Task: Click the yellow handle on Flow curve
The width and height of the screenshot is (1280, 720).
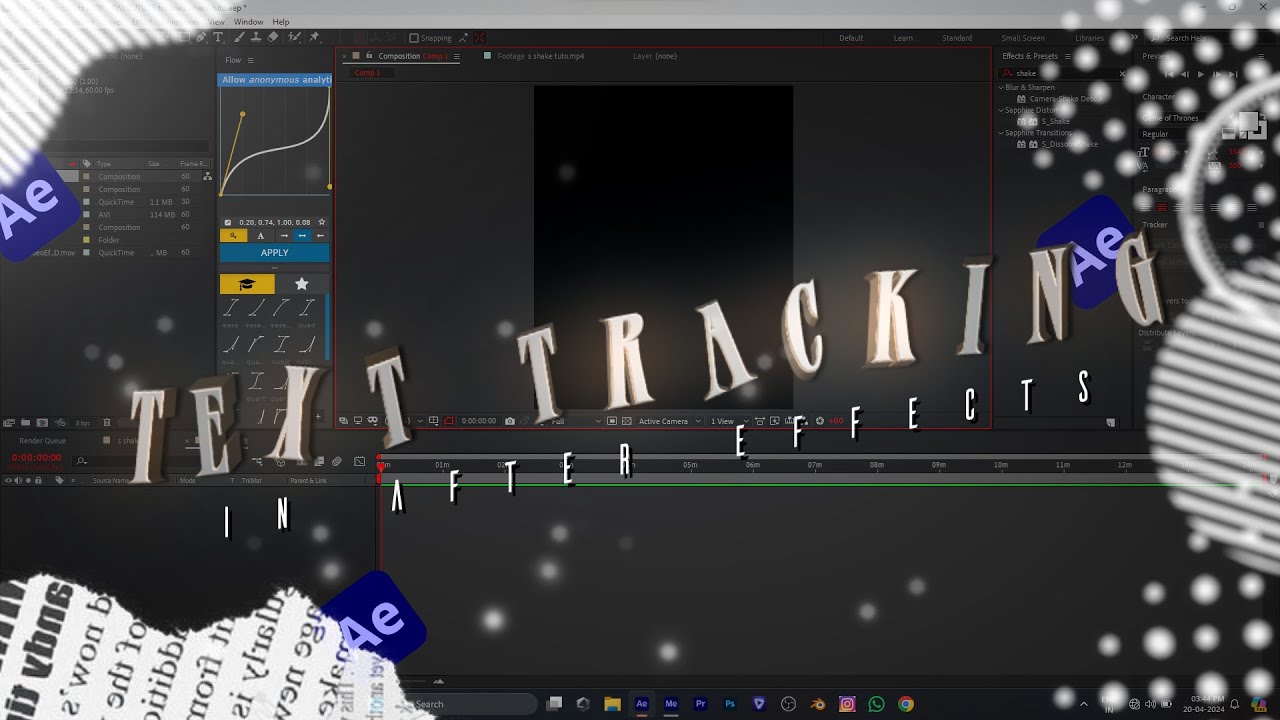Action: click(242, 114)
